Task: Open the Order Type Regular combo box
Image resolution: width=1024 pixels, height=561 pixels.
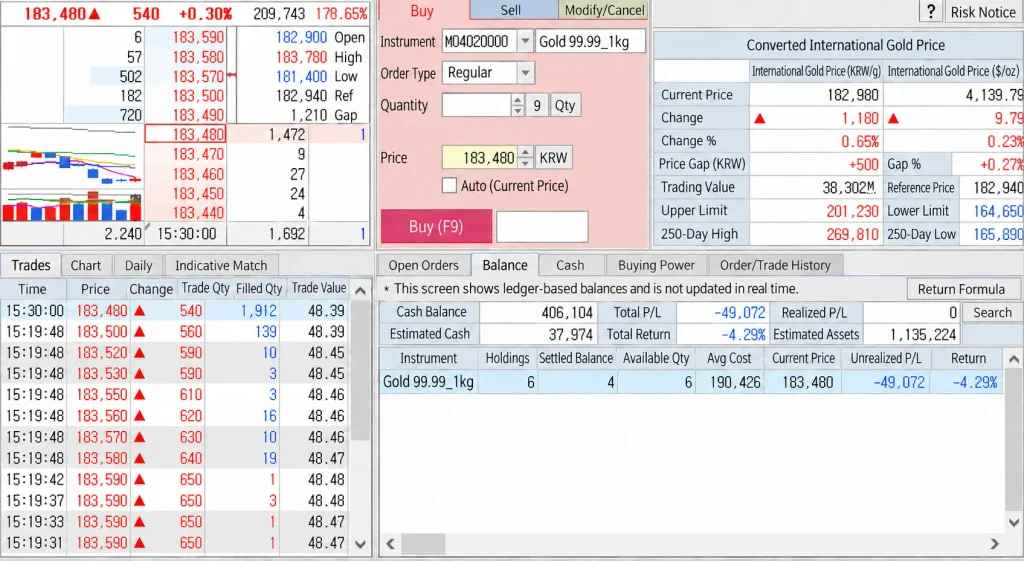Action: 488,72
